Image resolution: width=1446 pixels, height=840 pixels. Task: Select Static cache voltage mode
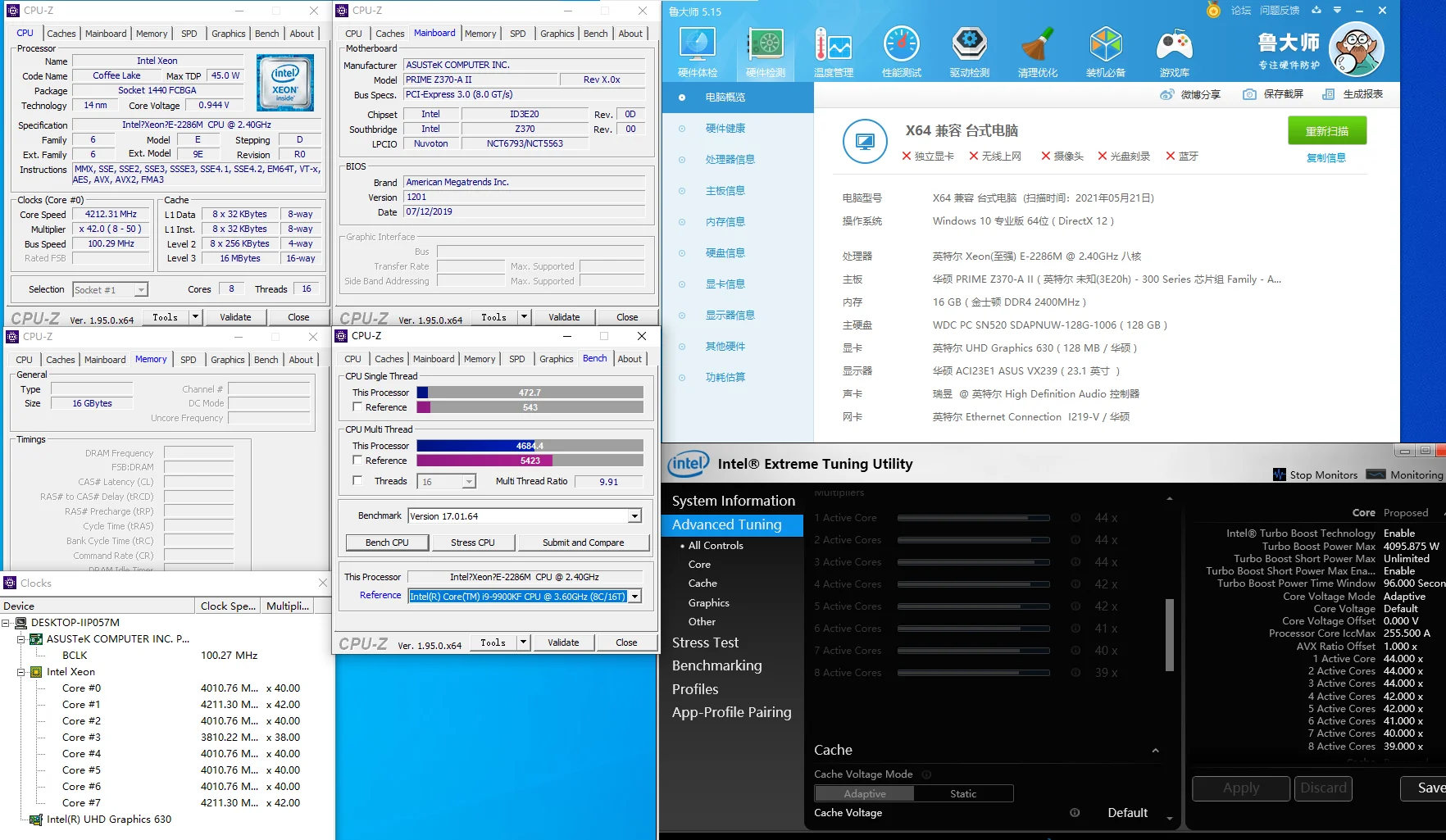(963, 793)
